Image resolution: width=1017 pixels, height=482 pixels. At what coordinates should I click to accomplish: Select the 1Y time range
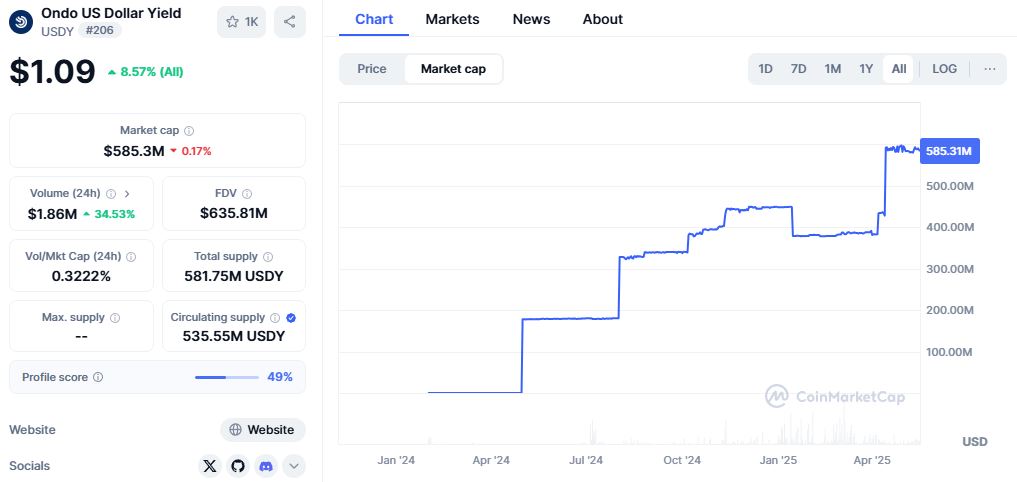pos(866,69)
